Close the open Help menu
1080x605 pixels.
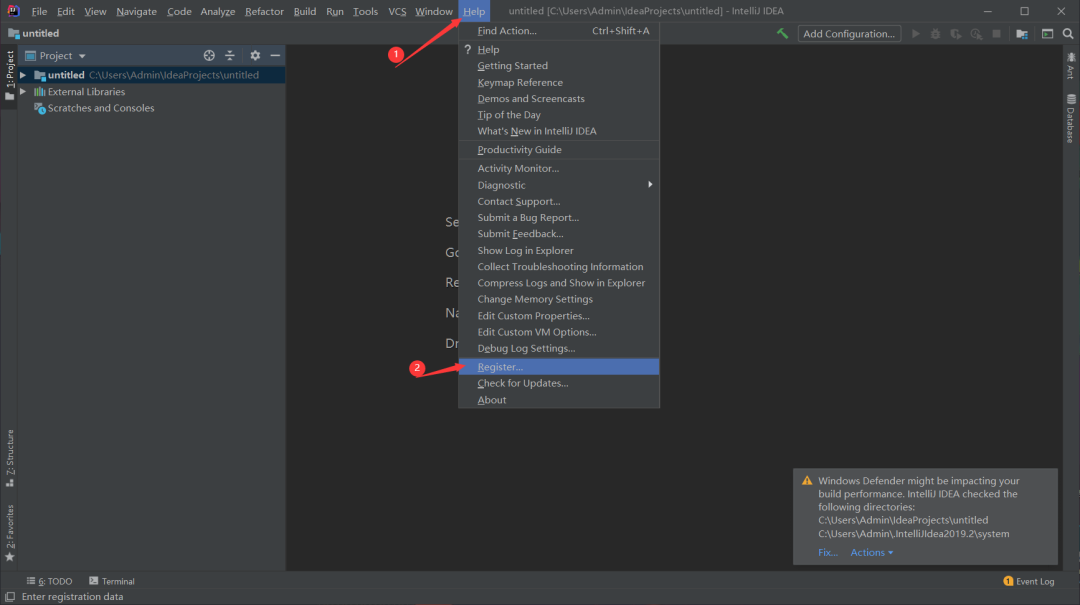(474, 11)
